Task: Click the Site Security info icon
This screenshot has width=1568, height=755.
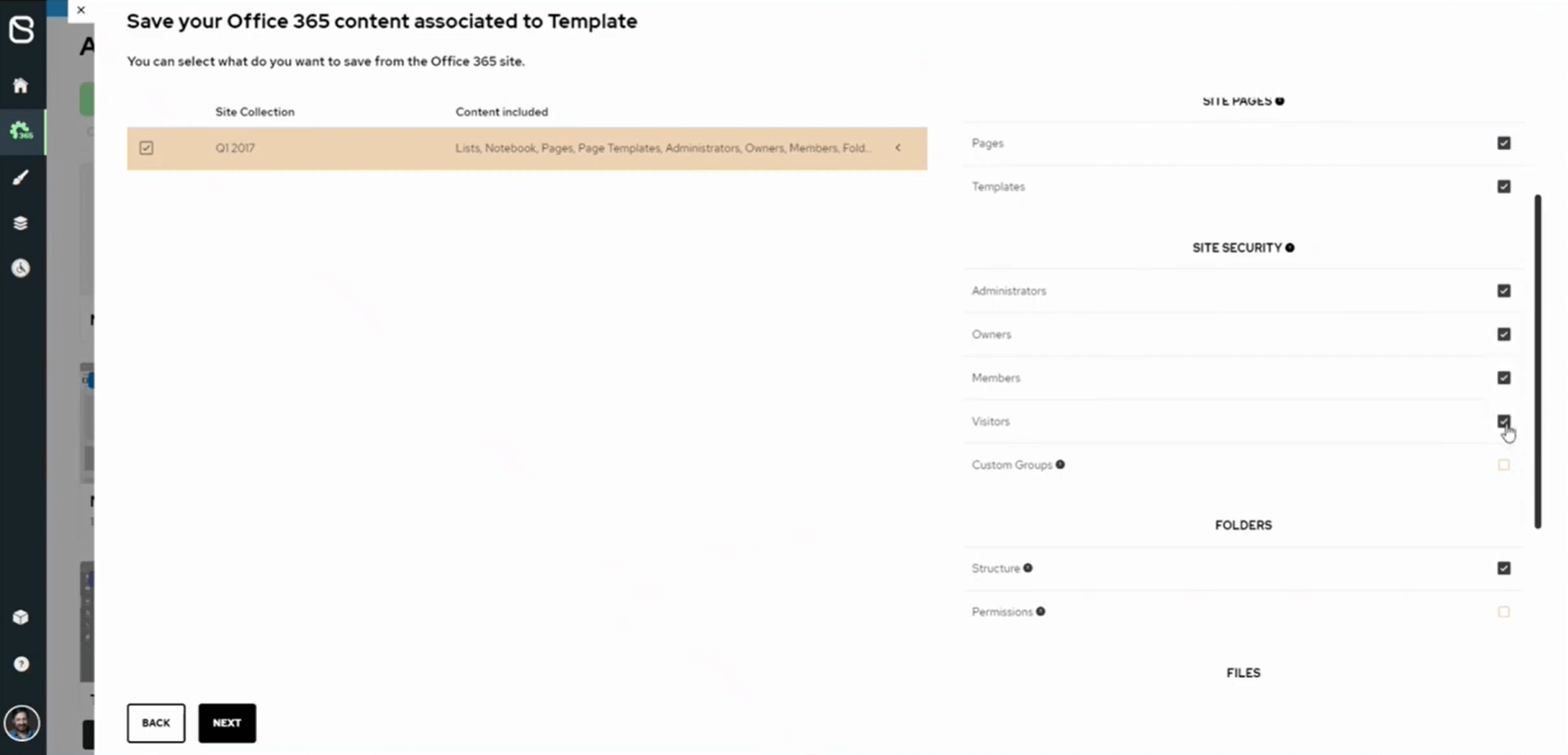Action: click(x=1289, y=248)
